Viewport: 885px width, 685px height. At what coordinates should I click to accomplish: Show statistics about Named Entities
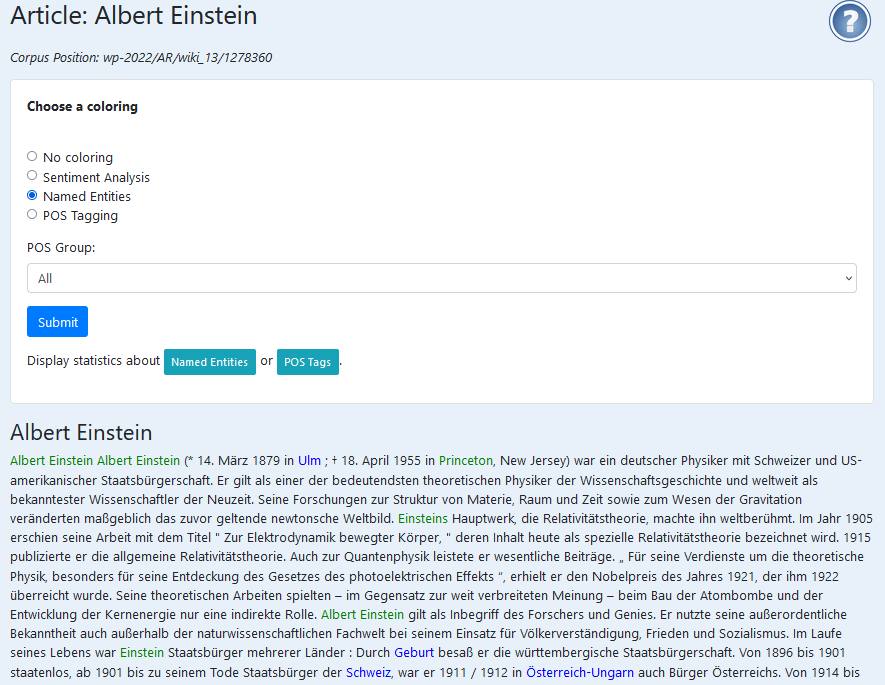coord(209,362)
